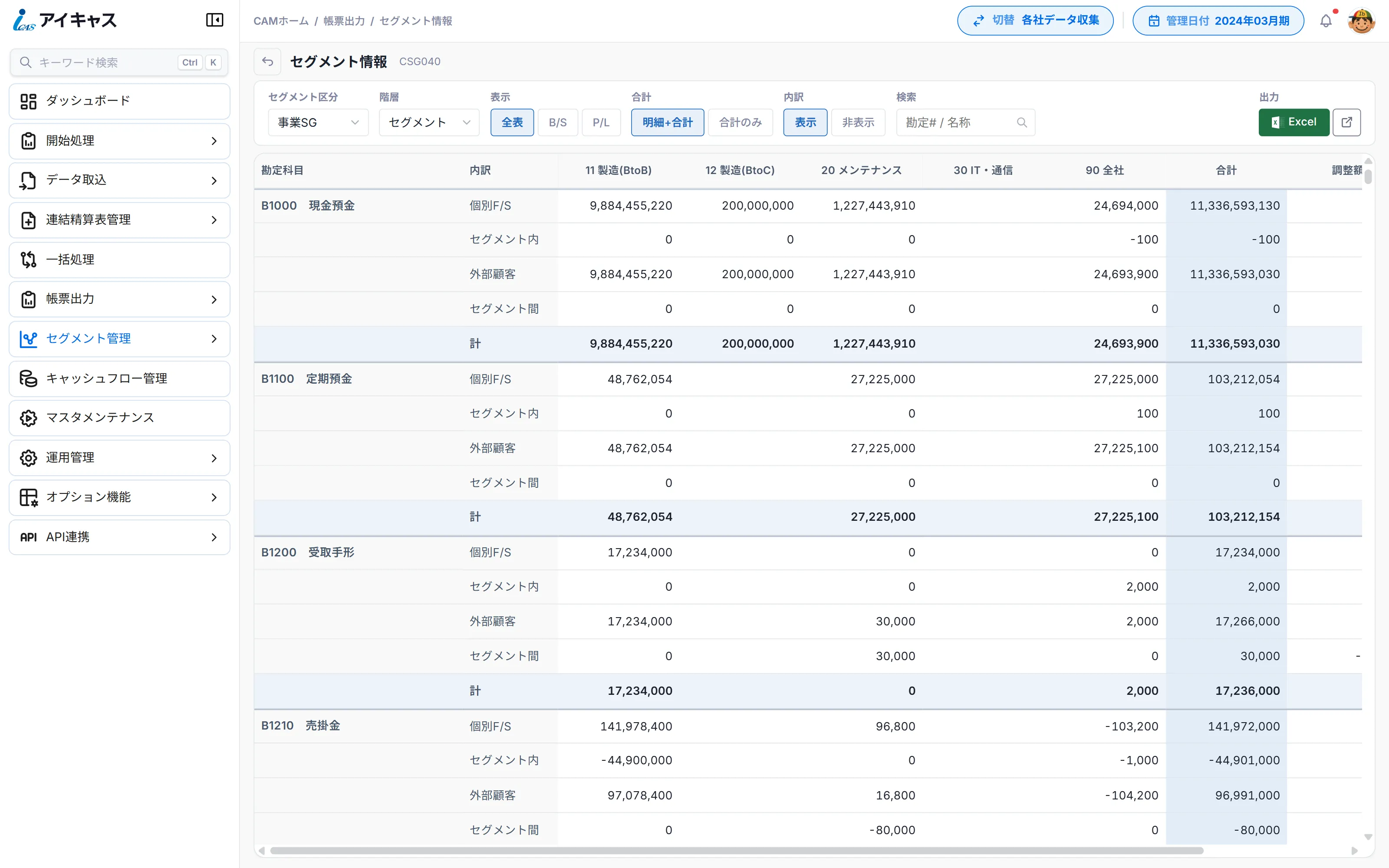The width and height of the screenshot is (1389, 868).
Task: Go to CAMホーム breadcrumb
Action: pos(281,21)
